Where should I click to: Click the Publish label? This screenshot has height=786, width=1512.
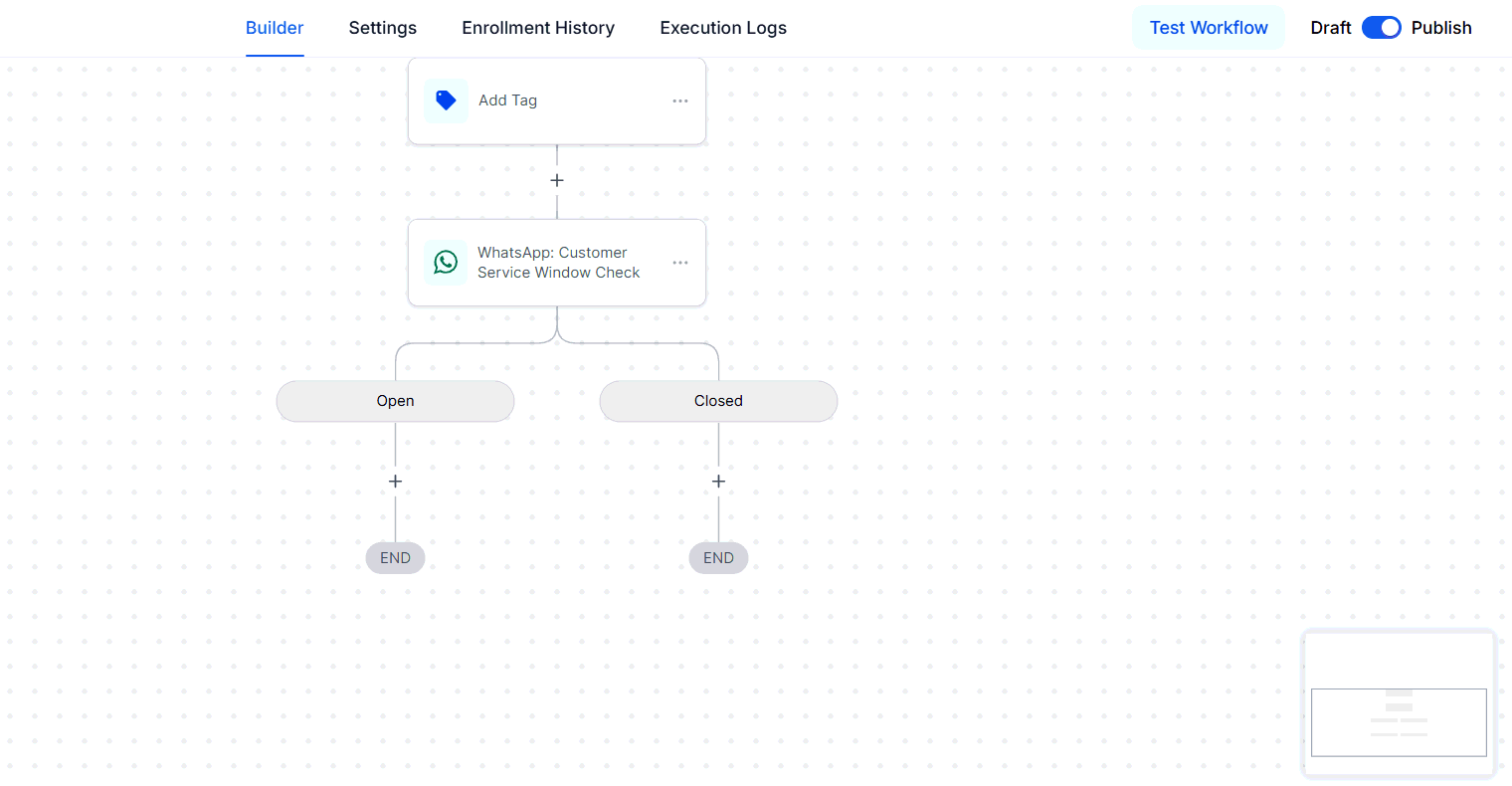[1441, 28]
